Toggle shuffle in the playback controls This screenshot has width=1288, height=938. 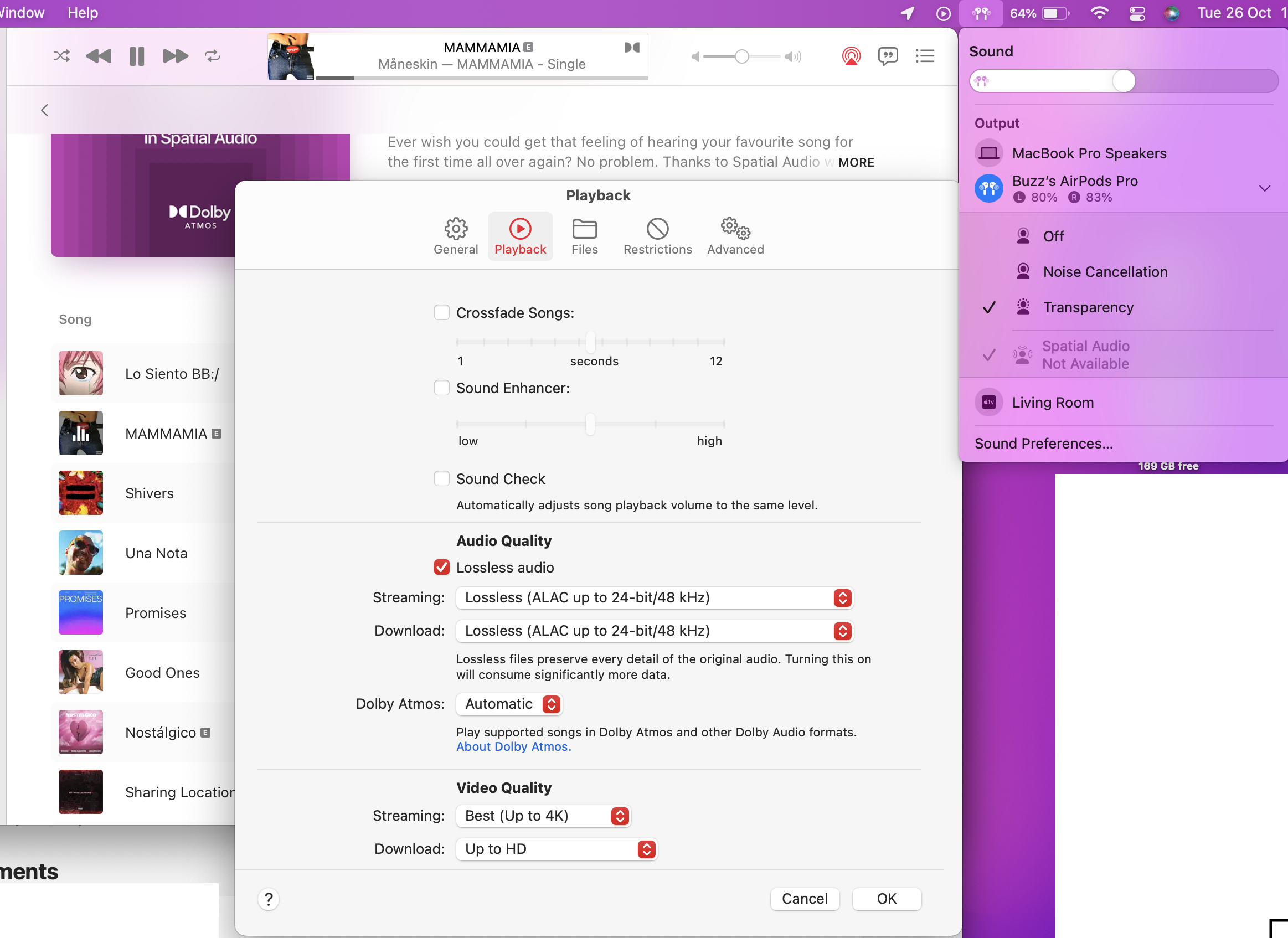point(61,55)
